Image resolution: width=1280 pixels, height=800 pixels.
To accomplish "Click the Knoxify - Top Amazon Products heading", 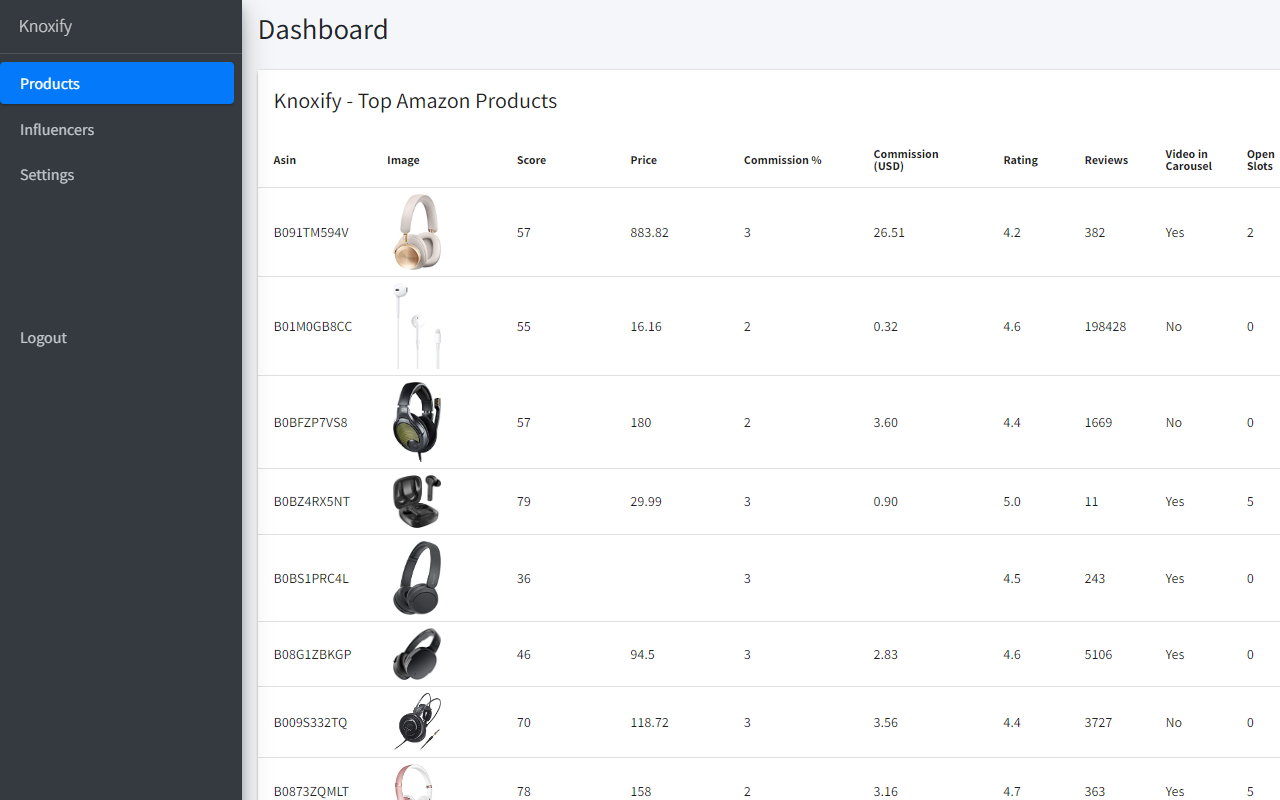I will pyautogui.click(x=415, y=101).
